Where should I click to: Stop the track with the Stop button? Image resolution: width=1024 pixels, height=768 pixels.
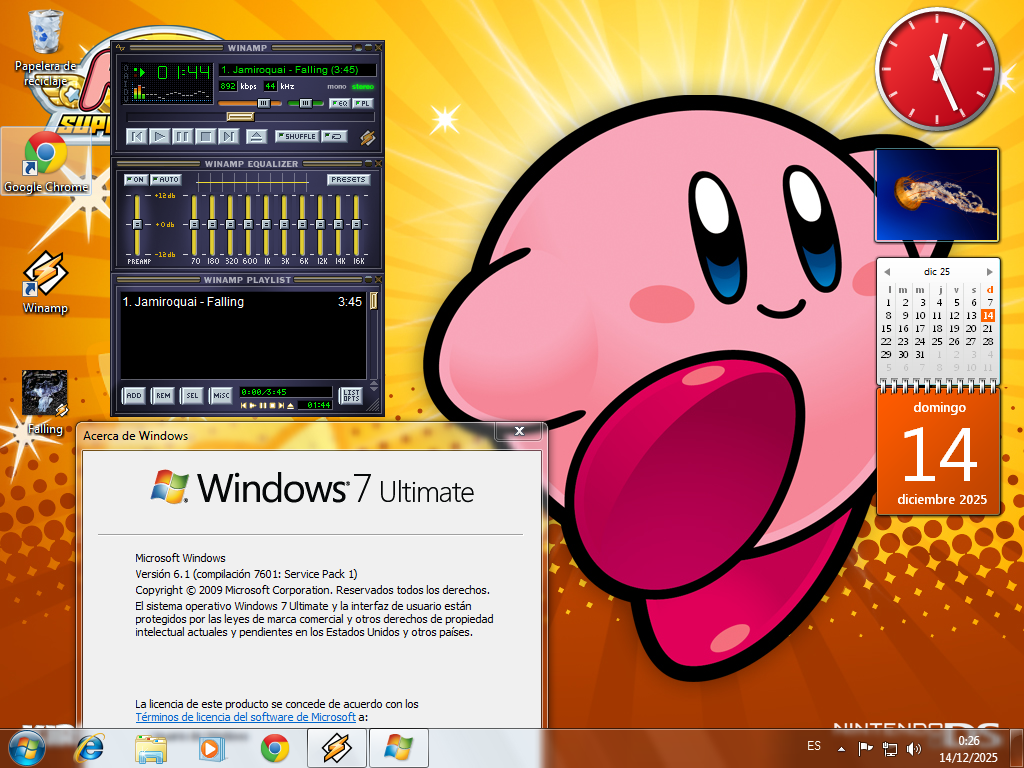point(205,136)
